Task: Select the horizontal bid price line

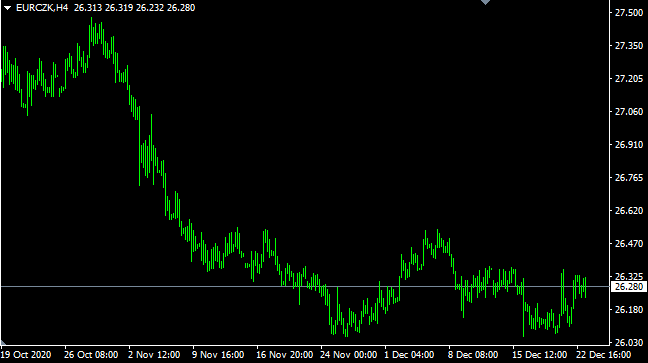Action: pyautogui.click(x=305, y=286)
